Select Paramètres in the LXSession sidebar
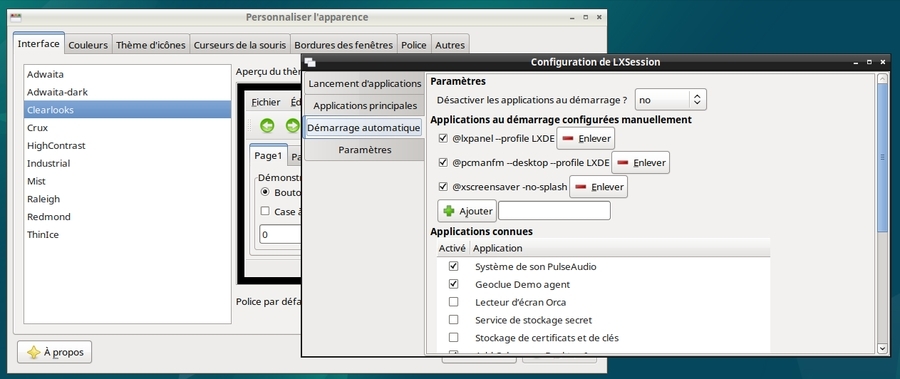This screenshot has height=379, width=900. coord(364,150)
